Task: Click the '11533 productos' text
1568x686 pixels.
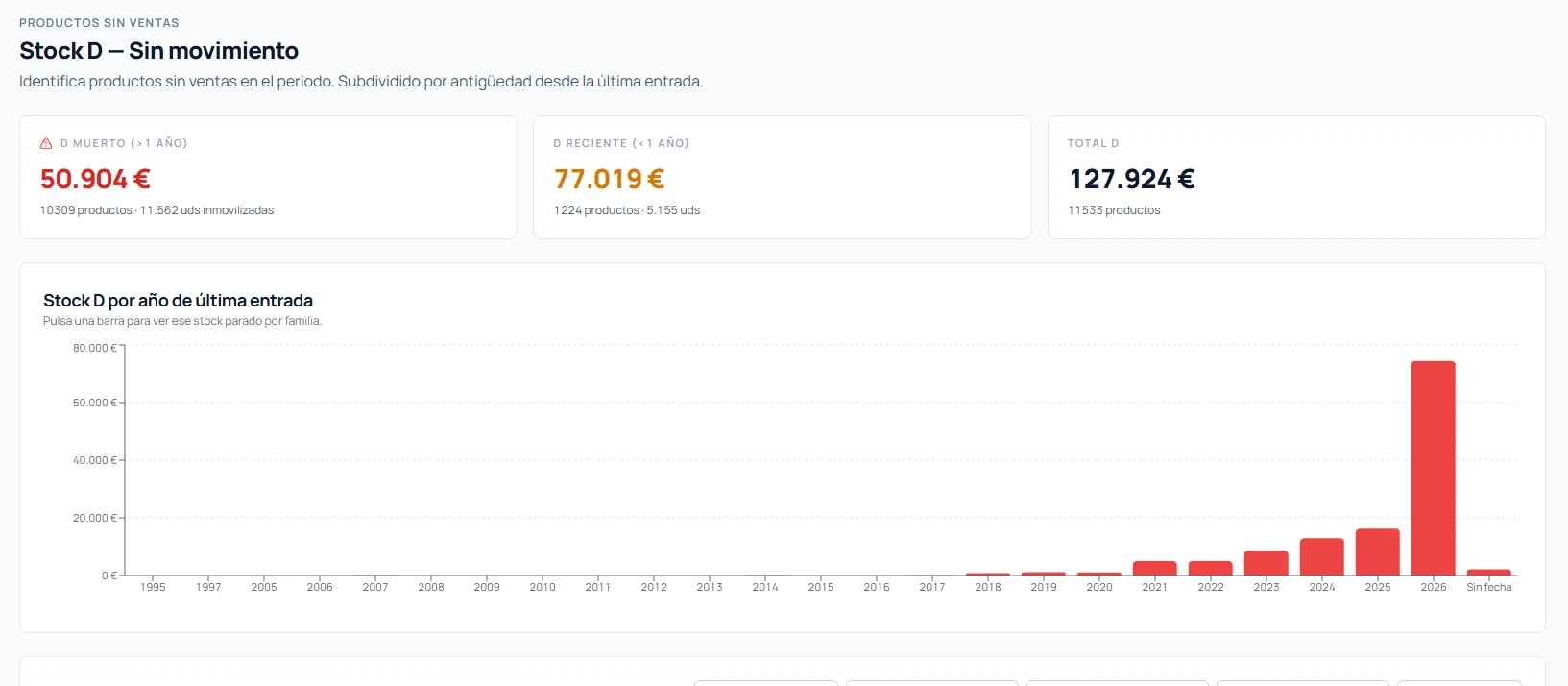Action: click(x=1114, y=210)
